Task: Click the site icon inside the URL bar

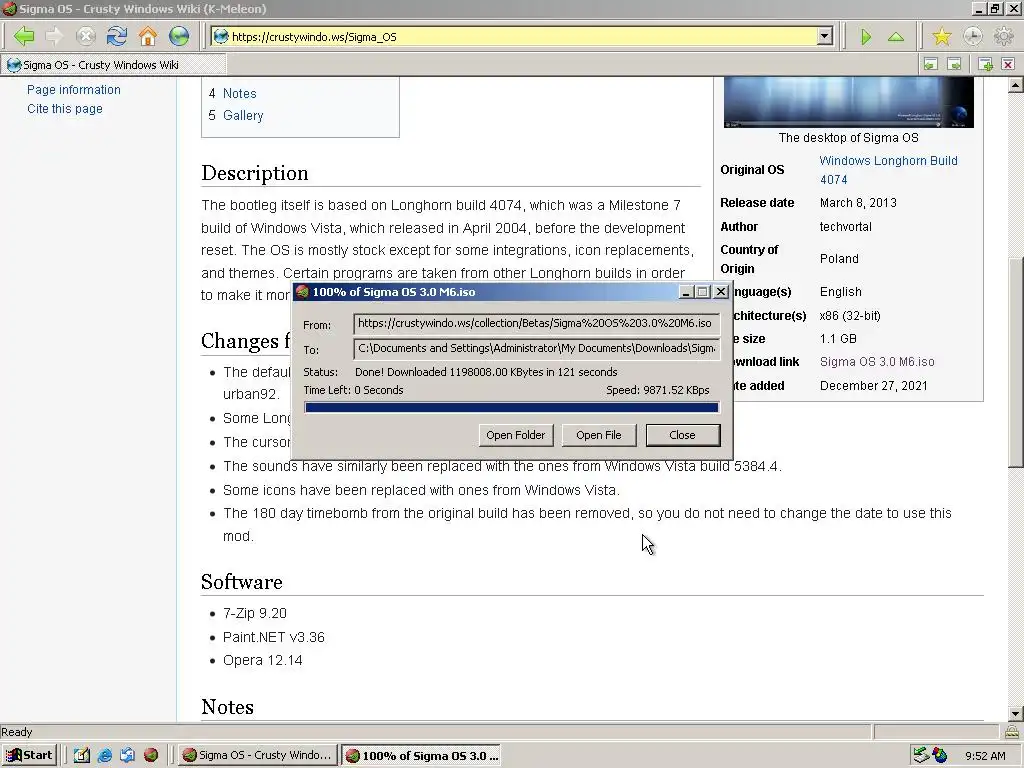Action: pyautogui.click(x=221, y=37)
